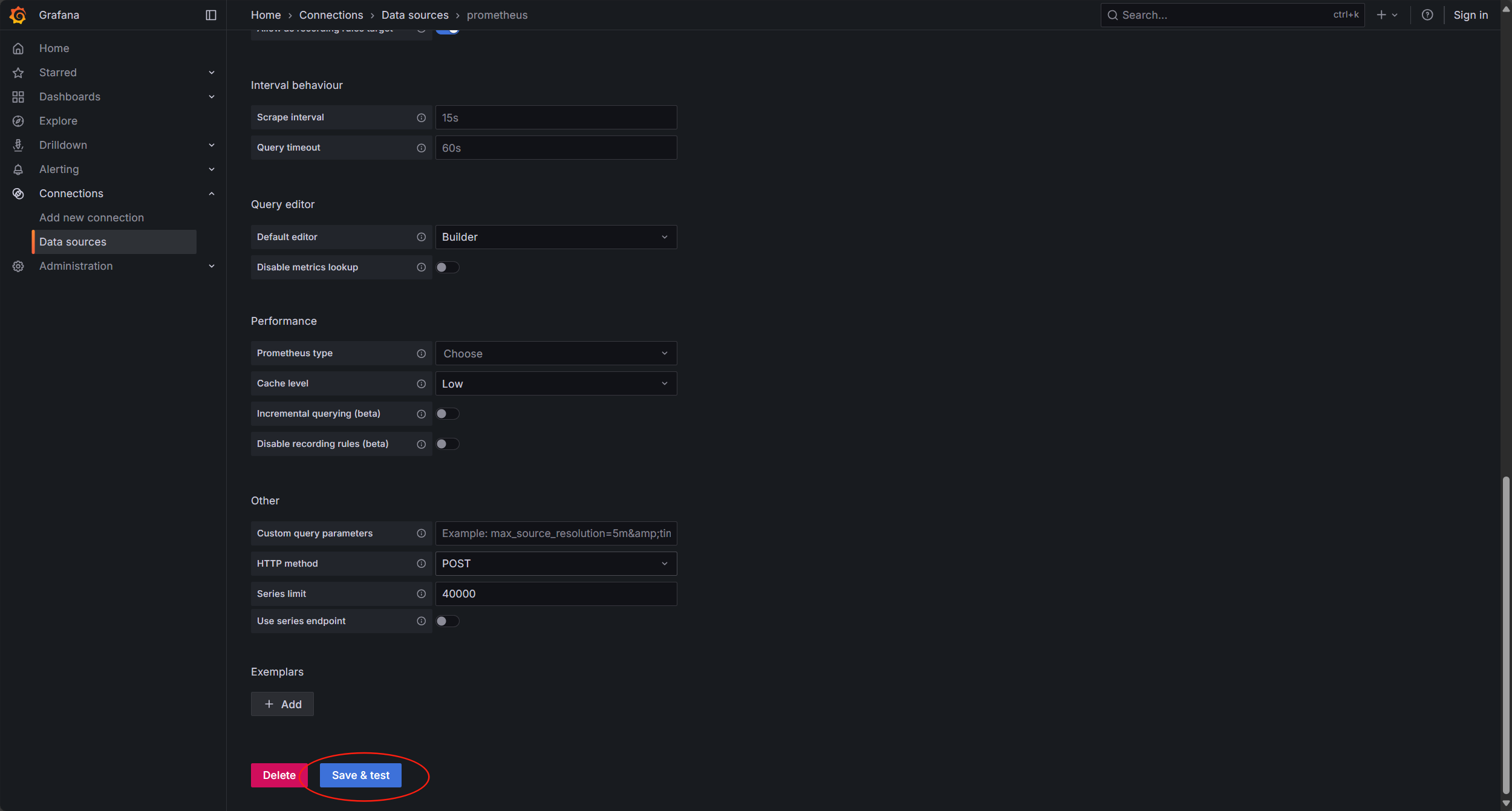The height and width of the screenshot is (811, 1512).
Task: Click the Administration gear icon
Action: click(x=18, y=266)
